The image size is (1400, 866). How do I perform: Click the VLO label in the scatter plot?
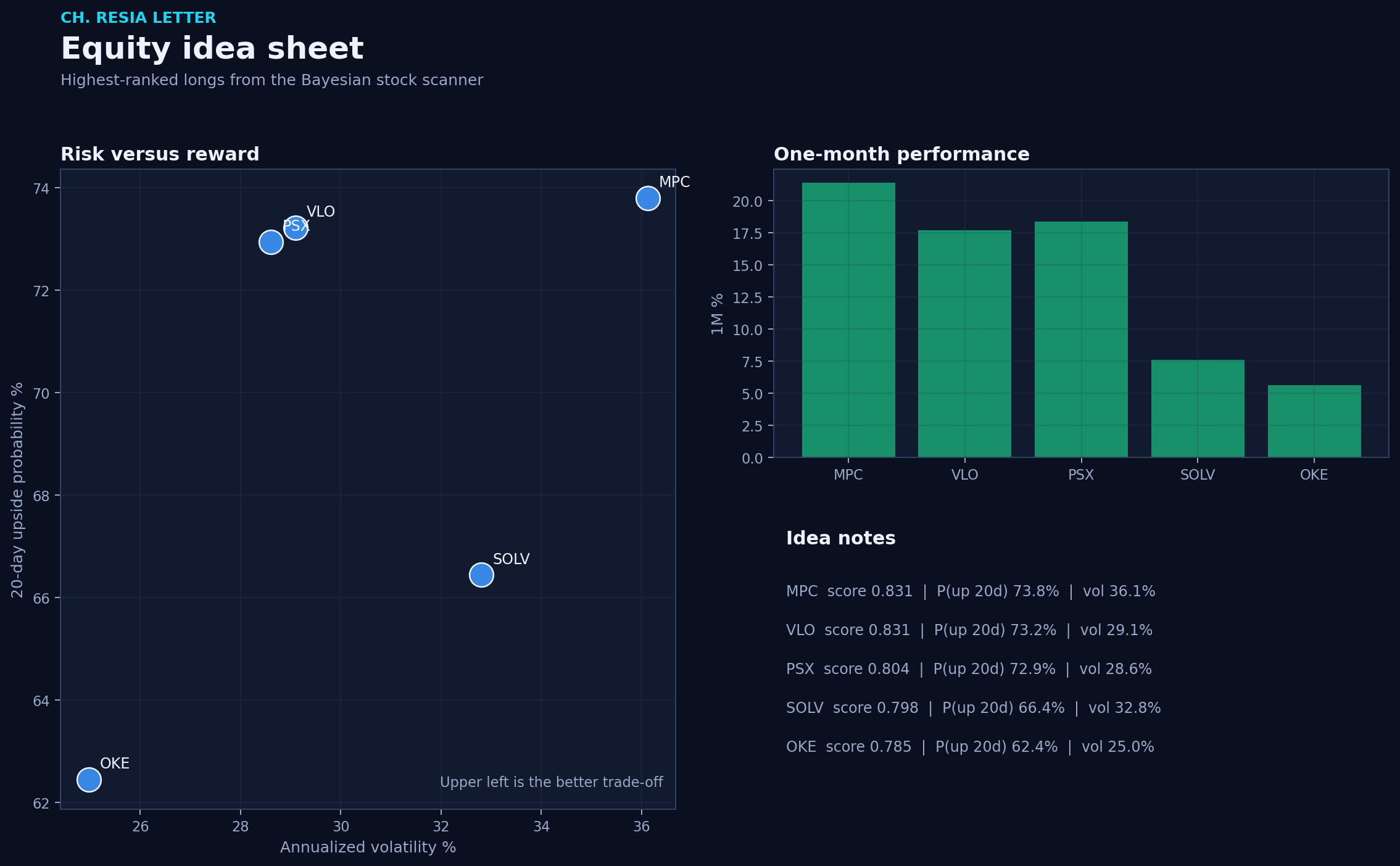click(321, 212)
